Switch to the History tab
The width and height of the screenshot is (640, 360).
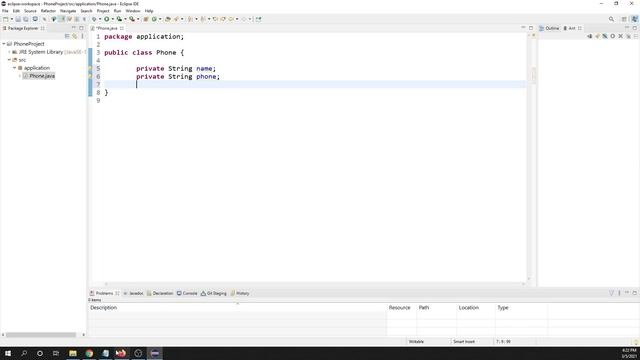[240, 293]
